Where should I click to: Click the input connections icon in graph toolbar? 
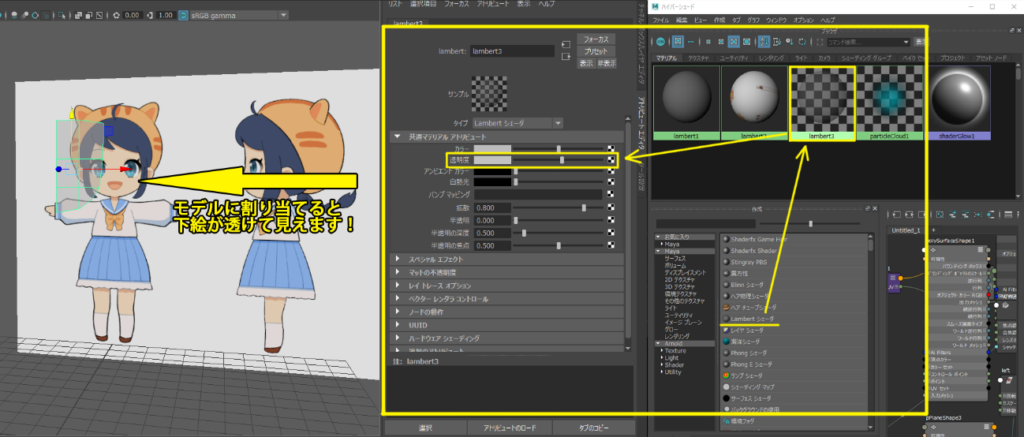click(x=896, y=214)
